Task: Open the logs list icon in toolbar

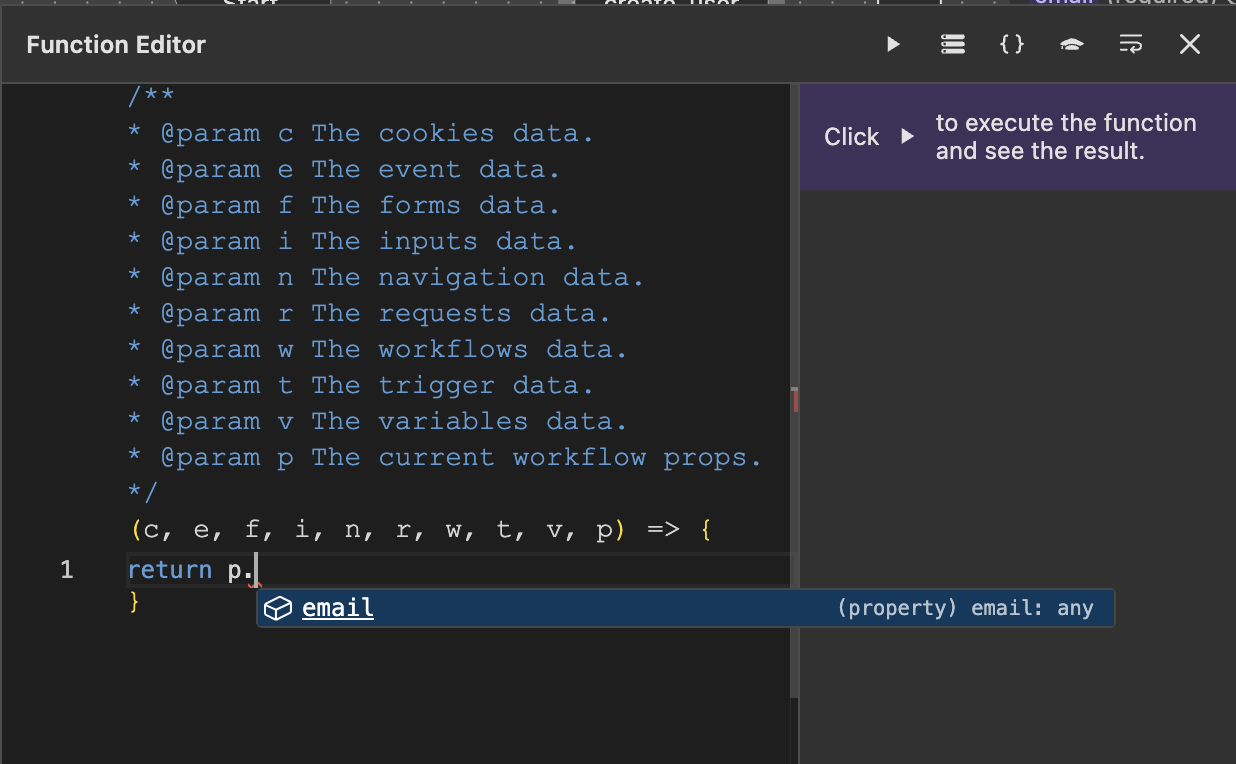Action: coord(952,44)
